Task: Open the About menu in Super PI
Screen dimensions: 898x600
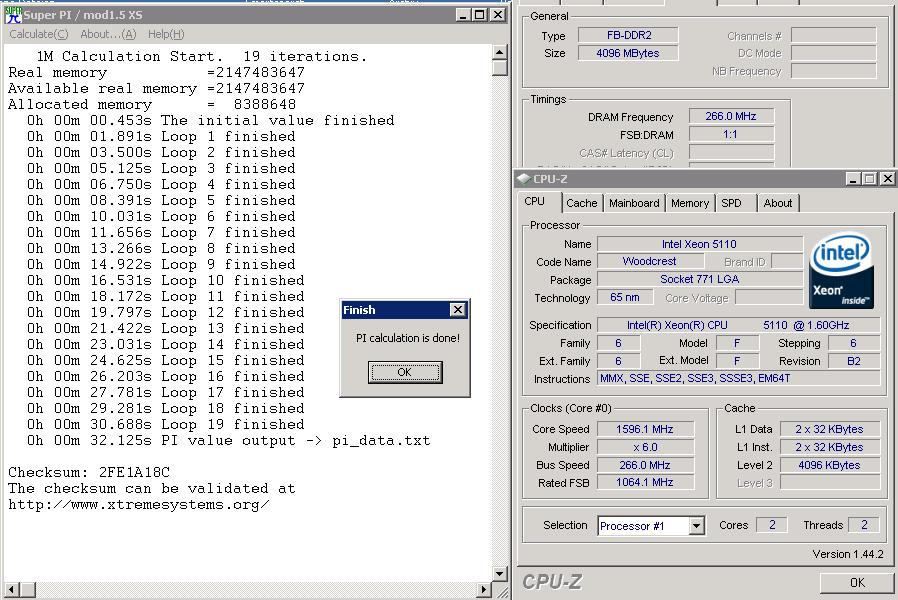Action: coord(108,34)
